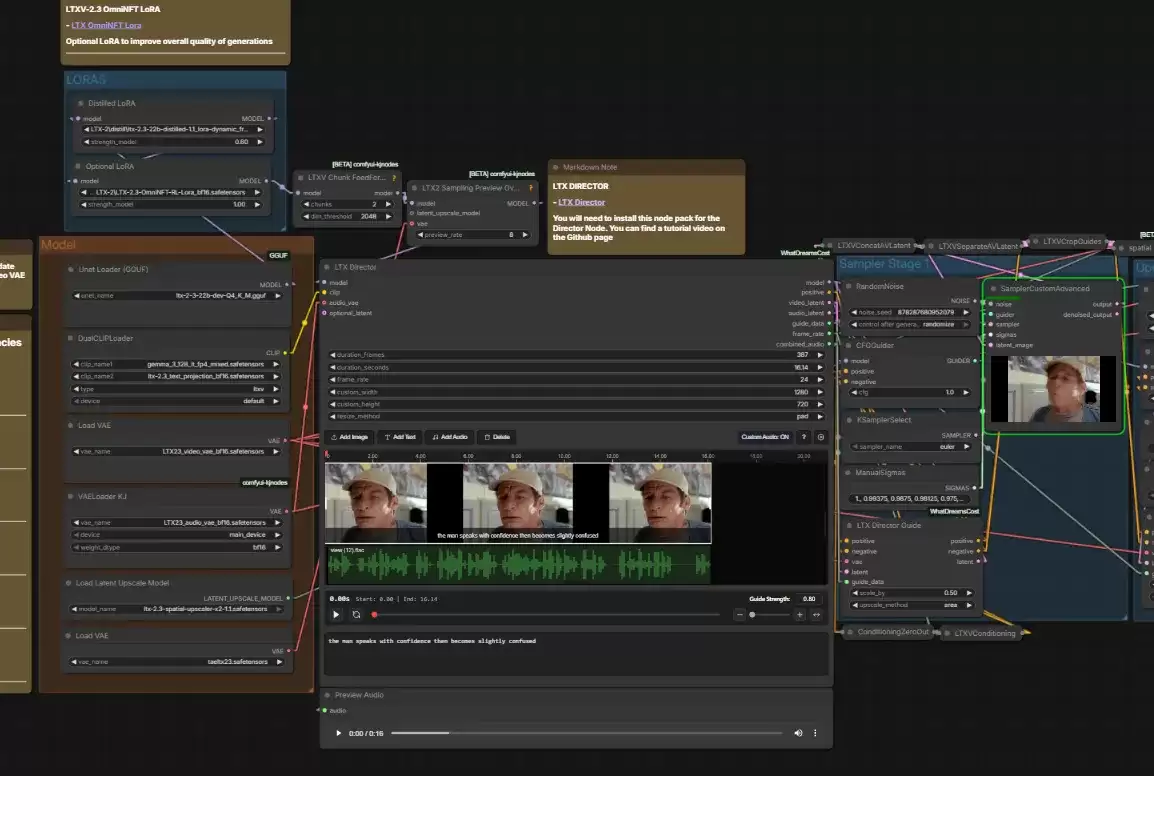1154x830 pixels.
Task: Collapse the Optional LoRA node via its dot
Action: point(78,166)
